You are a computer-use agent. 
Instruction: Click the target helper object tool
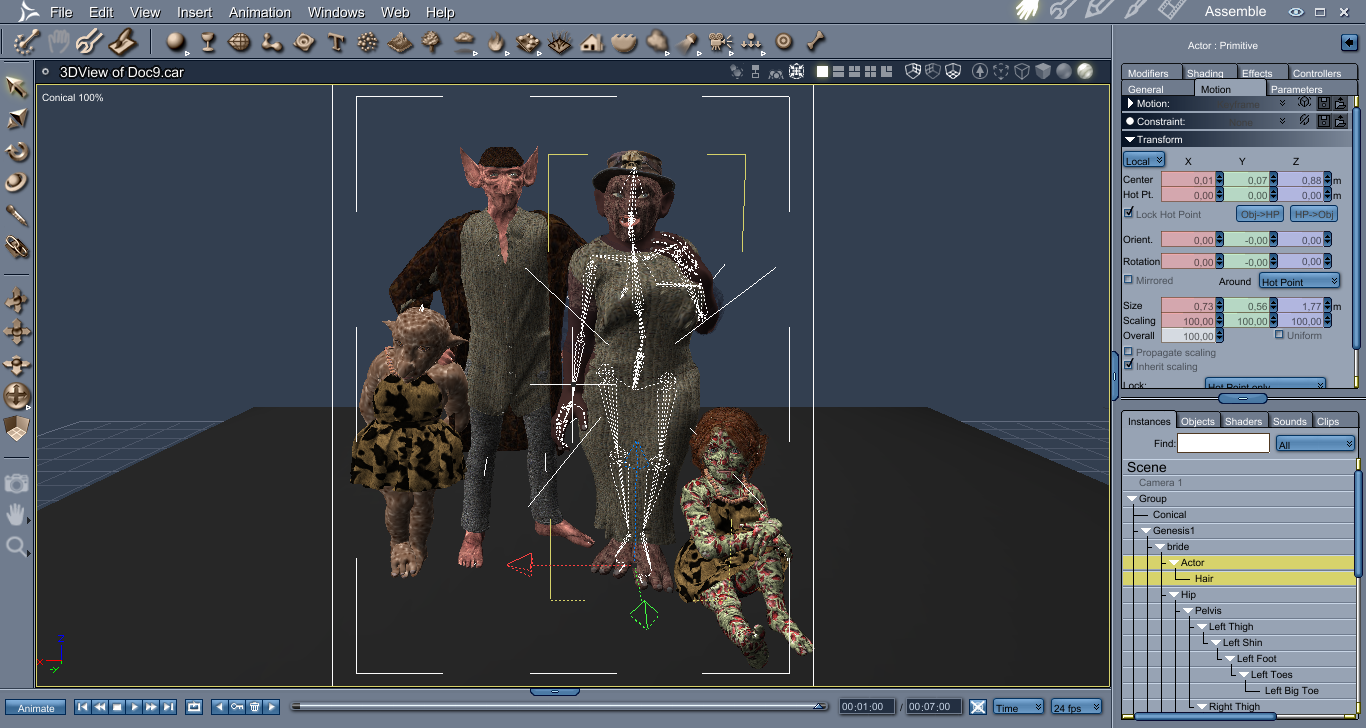pyautogui.click(x=785, y=42)
